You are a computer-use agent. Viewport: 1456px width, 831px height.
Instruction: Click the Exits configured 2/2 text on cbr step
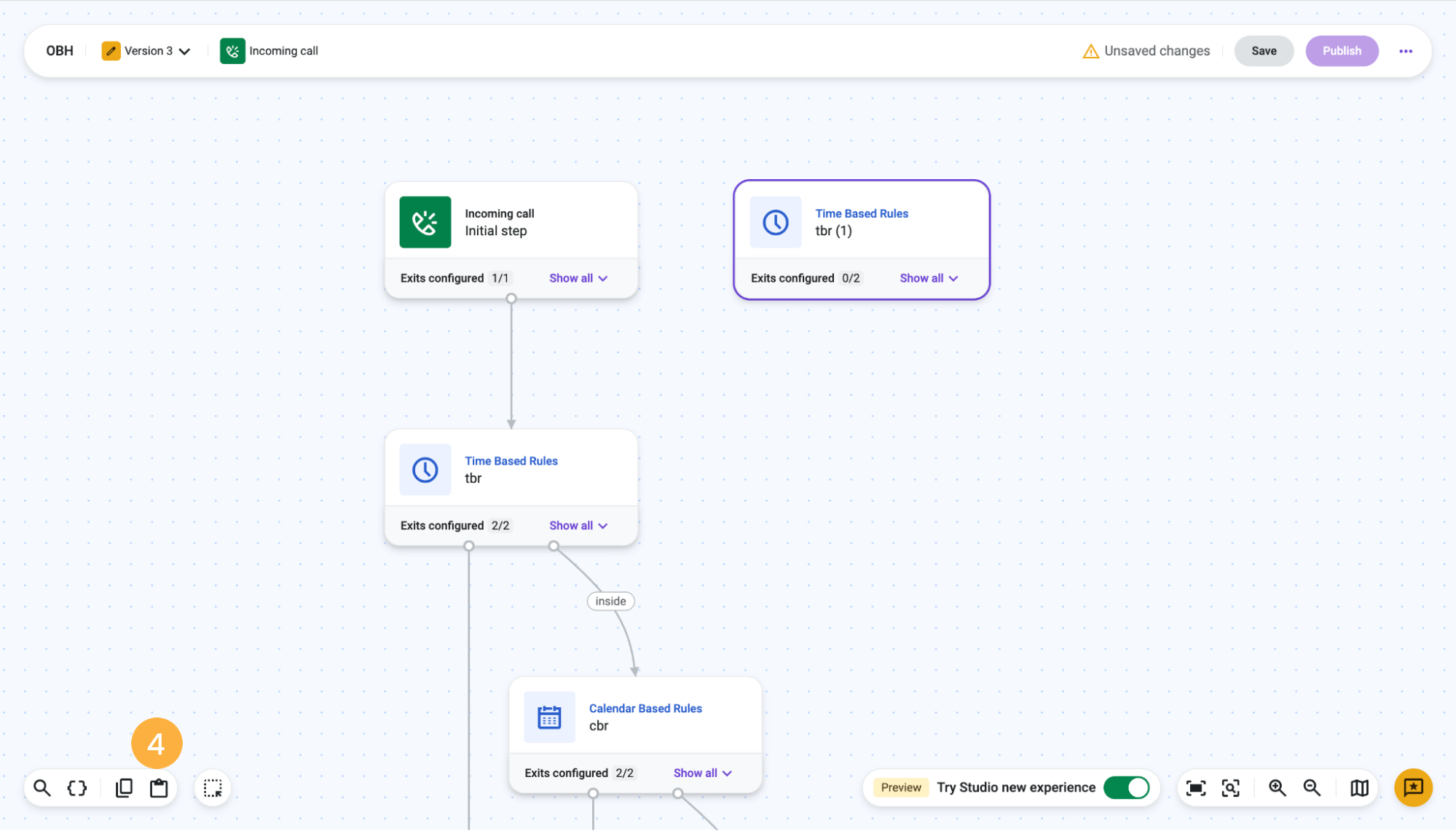580,773
